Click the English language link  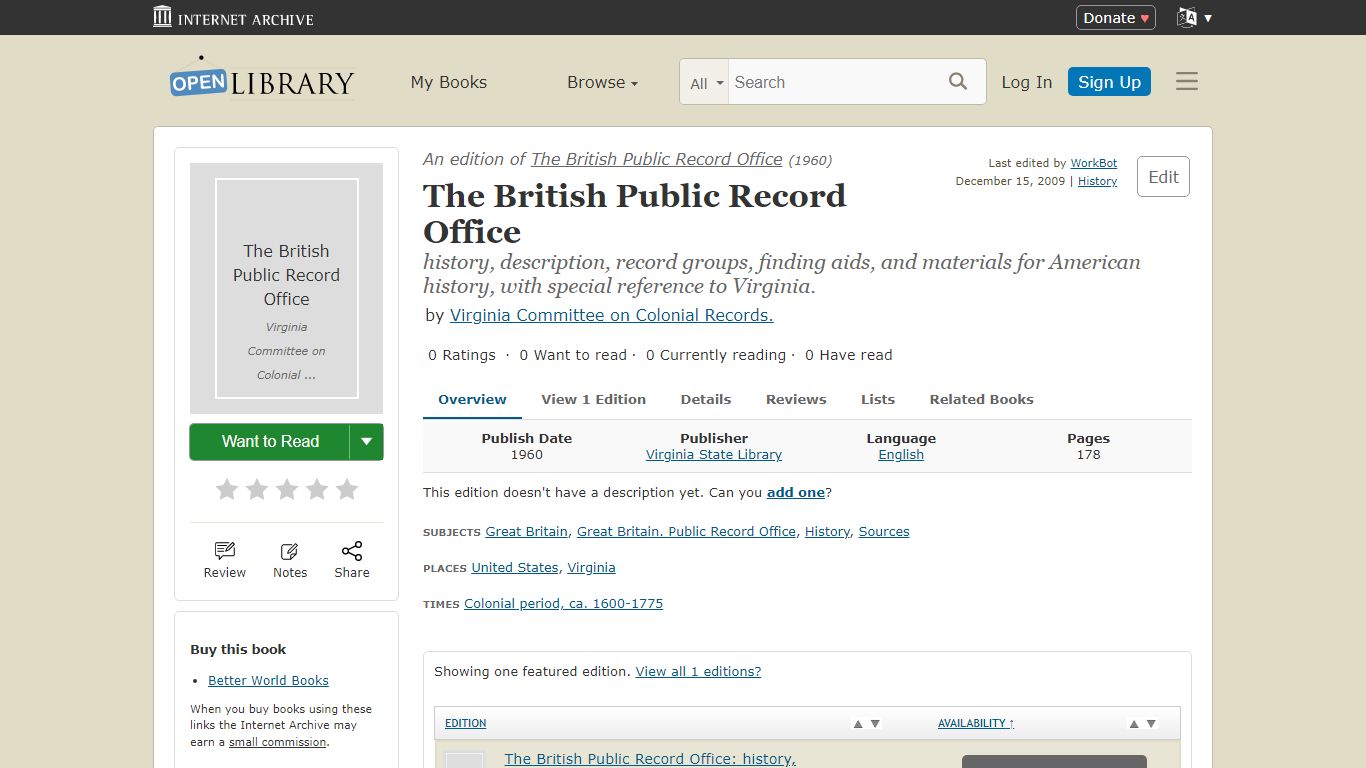pos(901,455)
